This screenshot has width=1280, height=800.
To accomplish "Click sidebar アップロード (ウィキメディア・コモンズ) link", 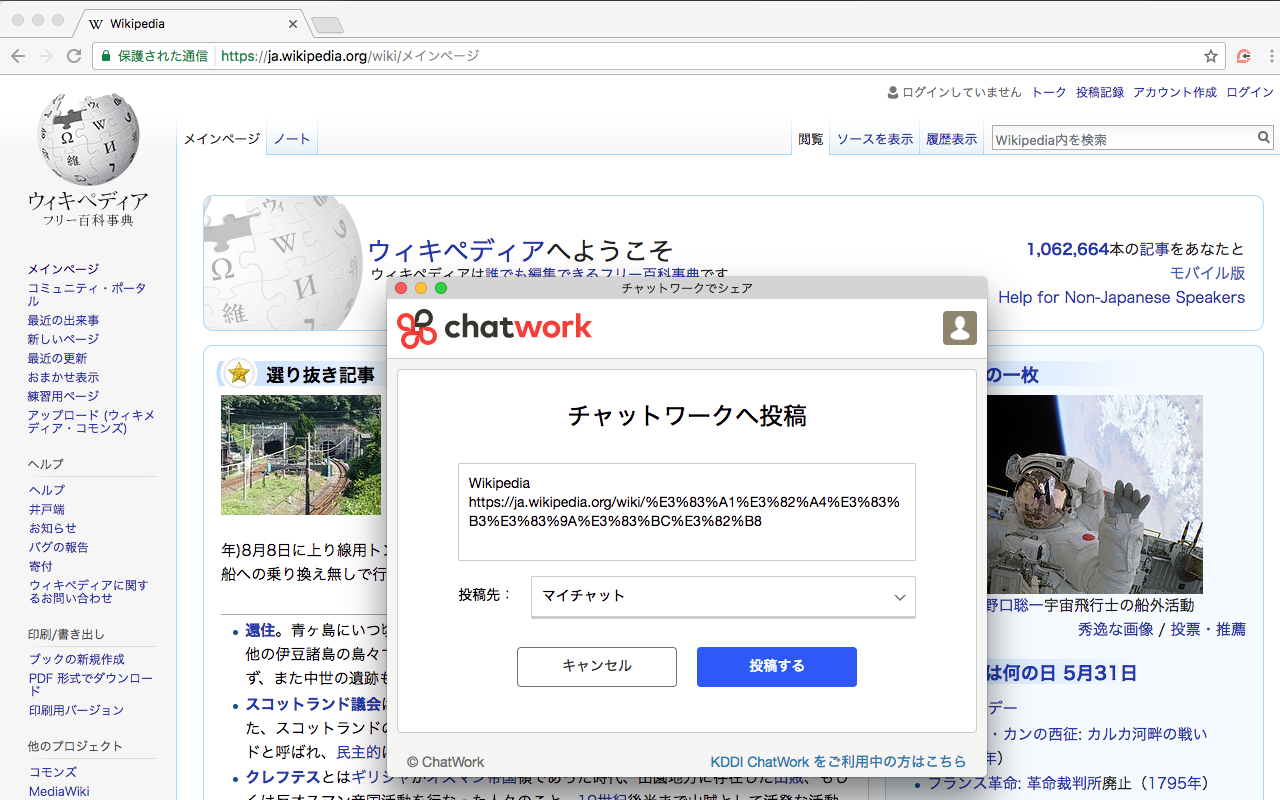I will [91, 421].
